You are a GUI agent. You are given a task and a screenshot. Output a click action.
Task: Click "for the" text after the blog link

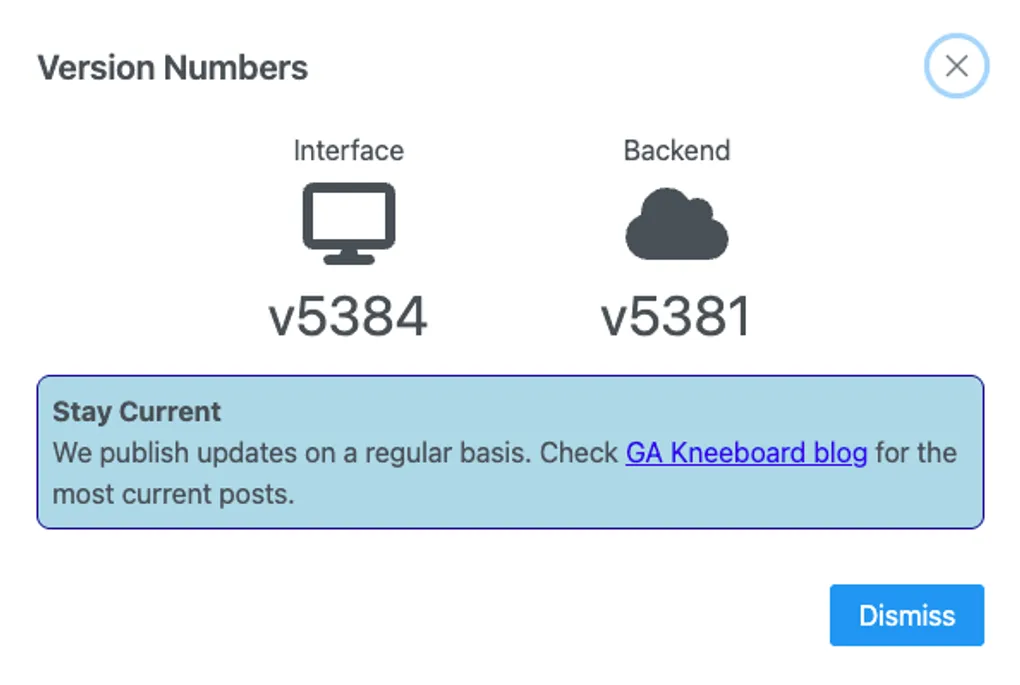coord(916,453)
